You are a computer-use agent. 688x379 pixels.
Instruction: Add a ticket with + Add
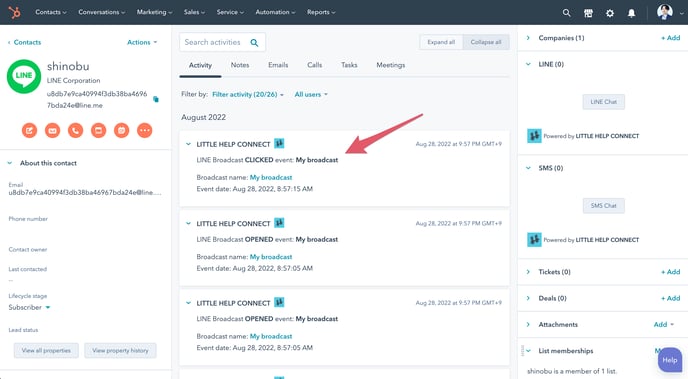(670, 272)
